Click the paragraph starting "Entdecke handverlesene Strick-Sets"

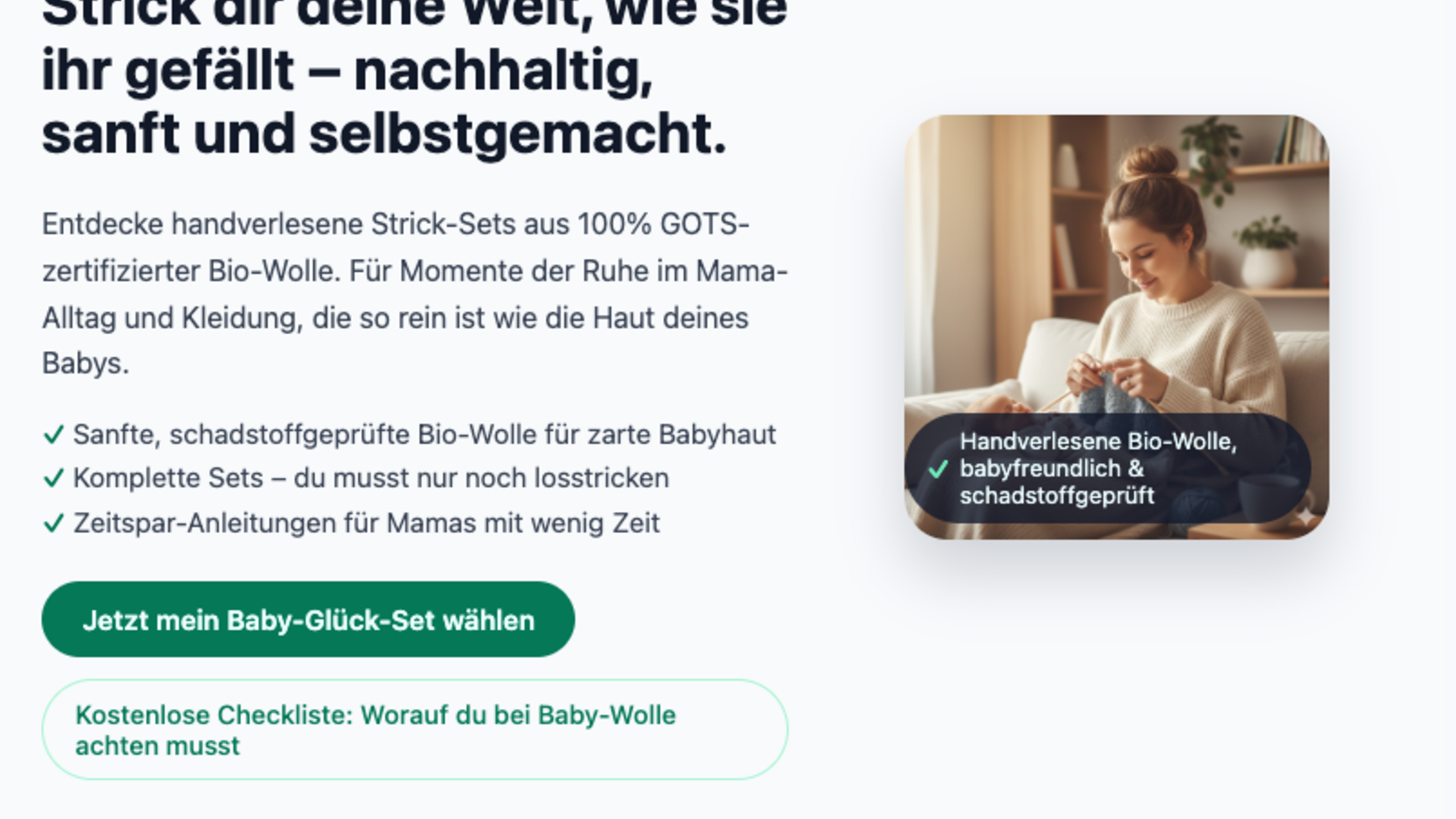tap(415, 294)
